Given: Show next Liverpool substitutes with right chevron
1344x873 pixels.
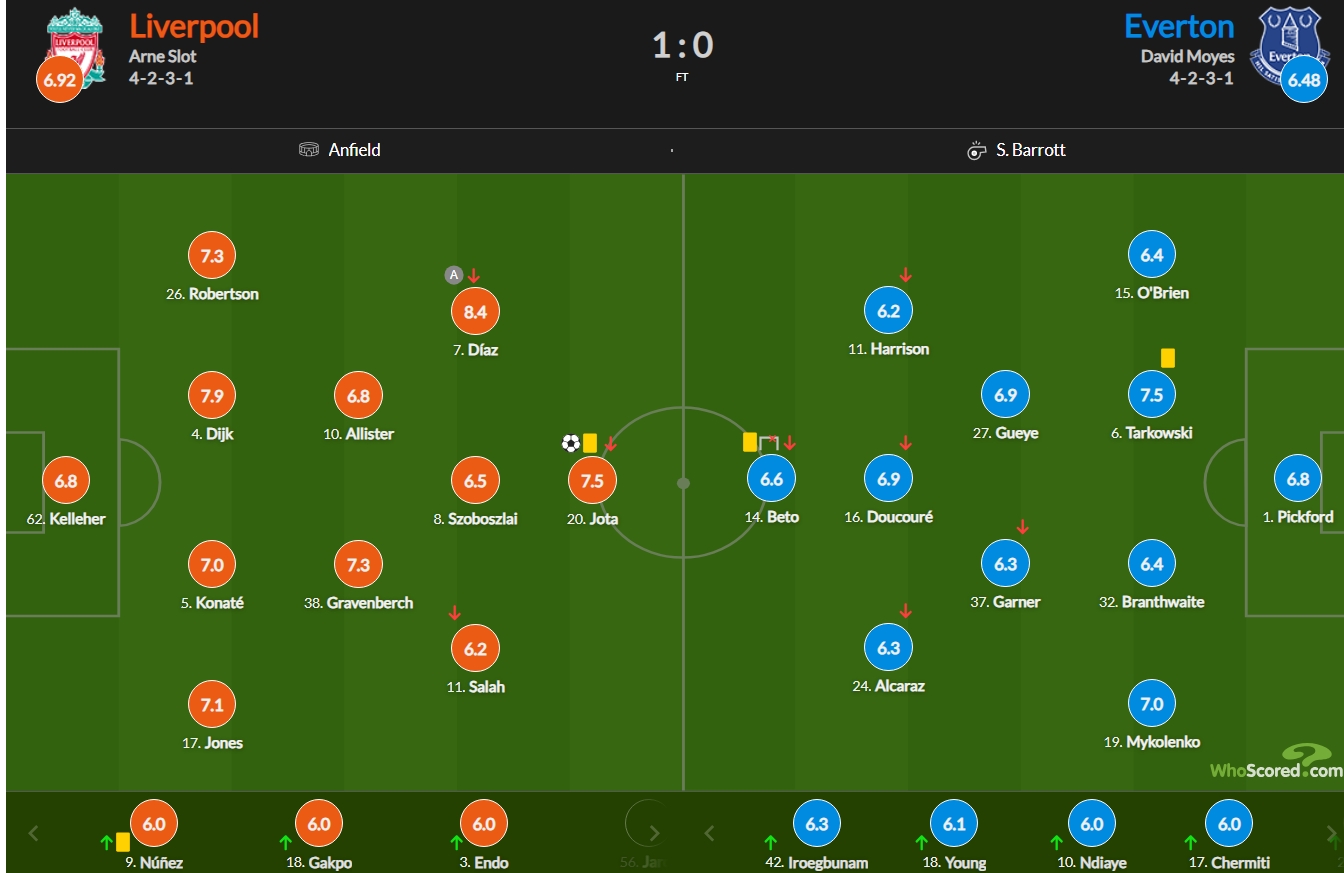Looking at the screenshot, I should (654, 832).
